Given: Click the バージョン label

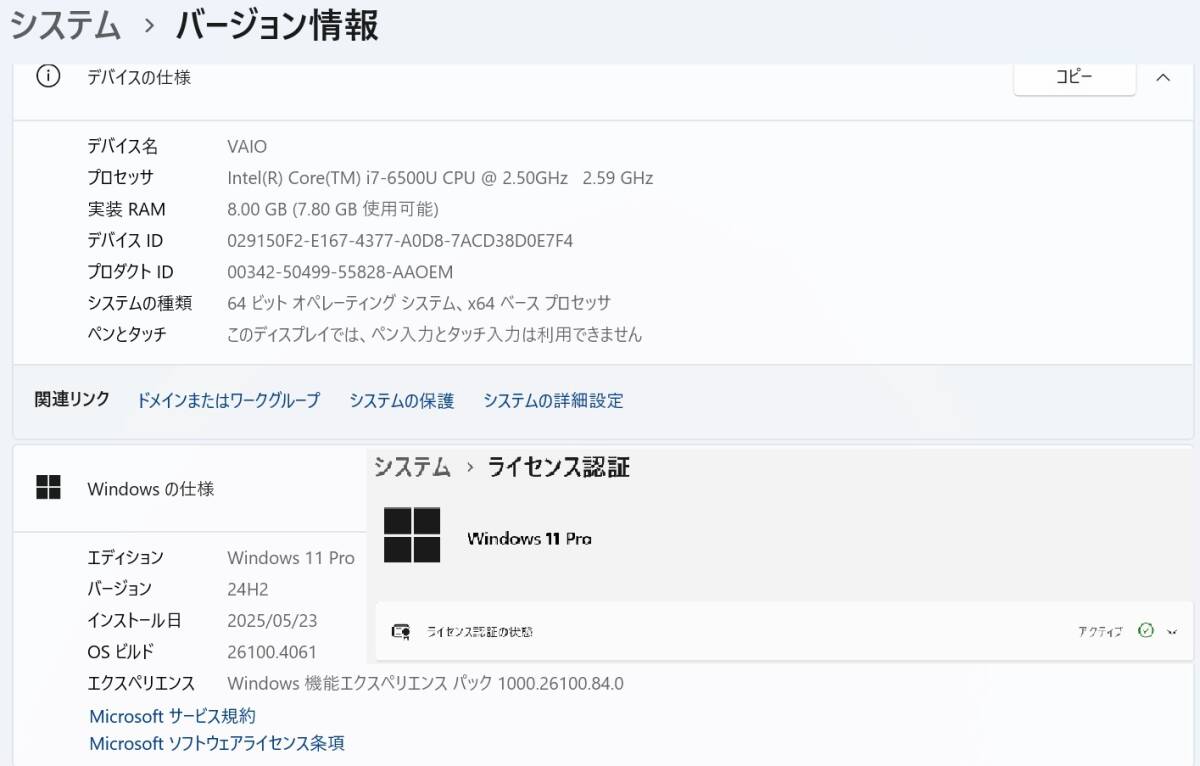Looking at the screenshot, I should [x=119, y=589].
